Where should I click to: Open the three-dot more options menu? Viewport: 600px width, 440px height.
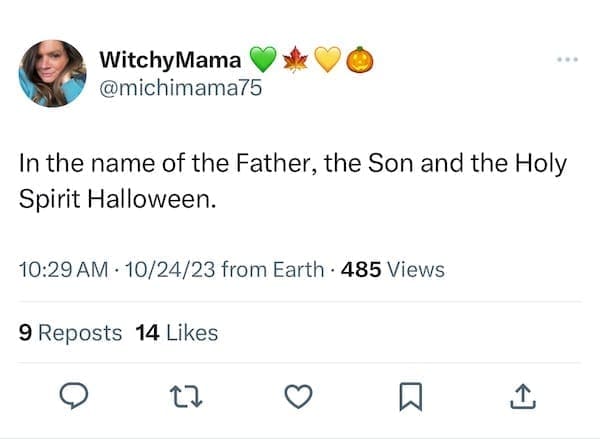[x=567, y=60]
